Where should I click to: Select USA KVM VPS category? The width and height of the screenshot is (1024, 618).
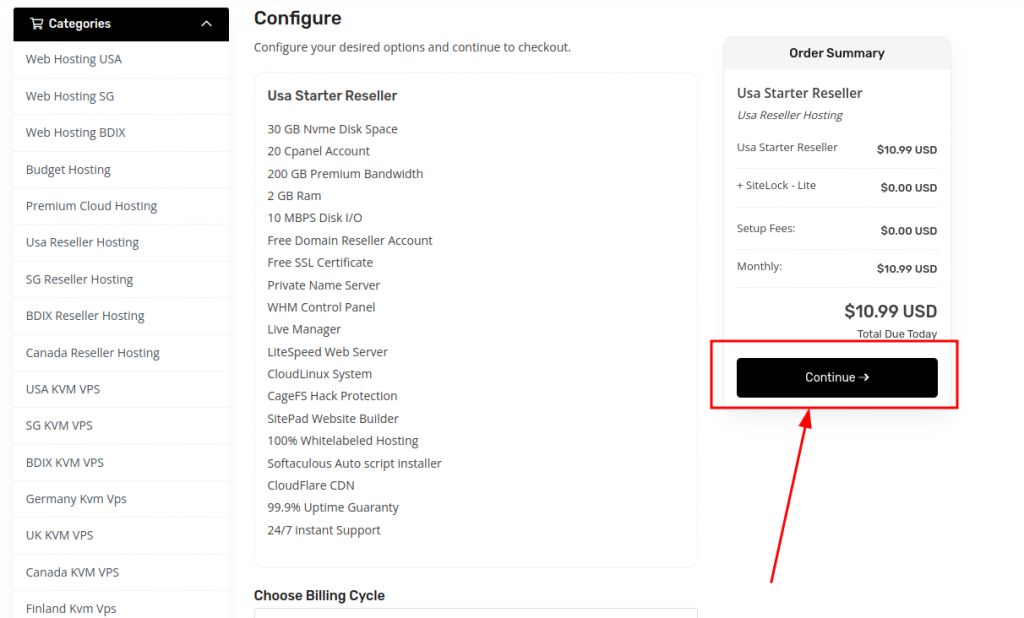(x=63, y=389)
